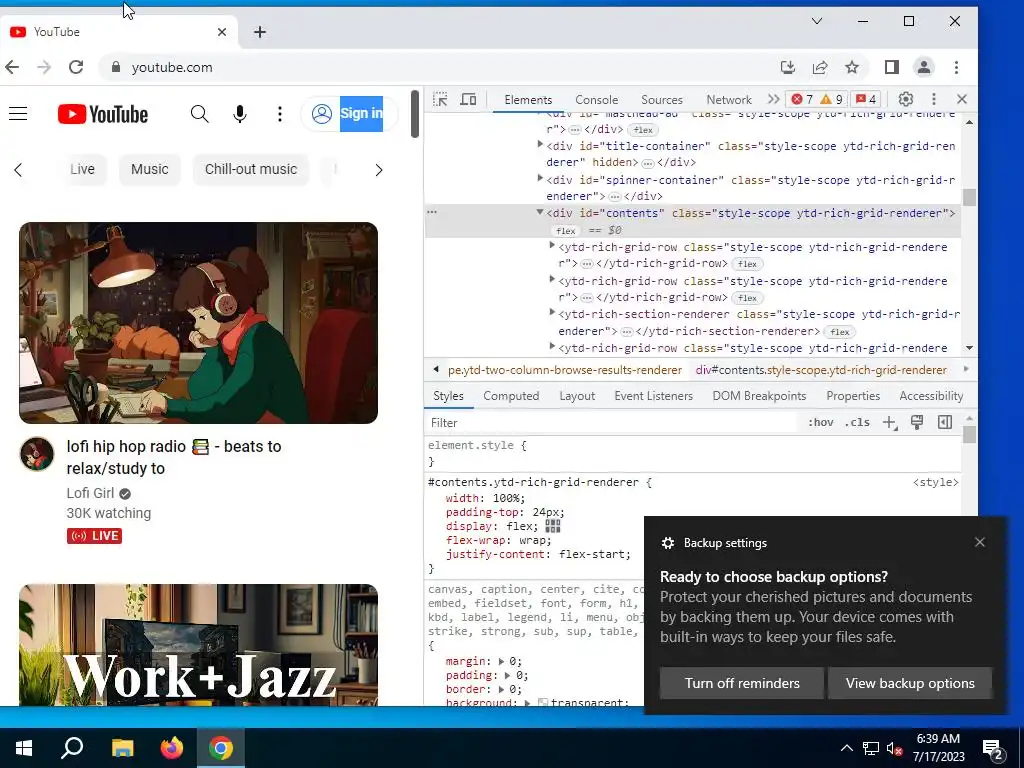Show next filter chips arrow
1024x768 pixels.
coord(379,170)
